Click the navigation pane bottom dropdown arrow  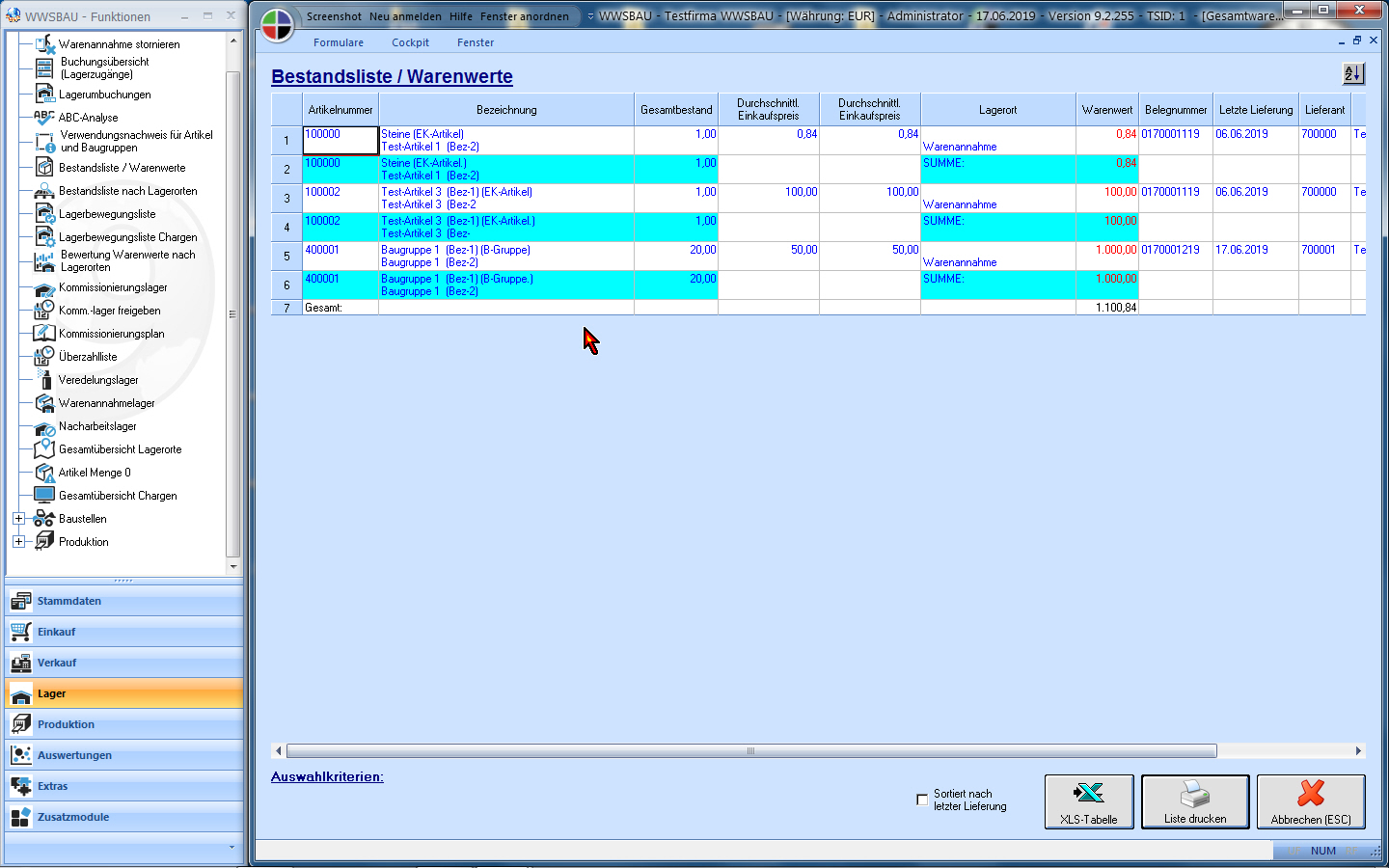coord(231,847)
